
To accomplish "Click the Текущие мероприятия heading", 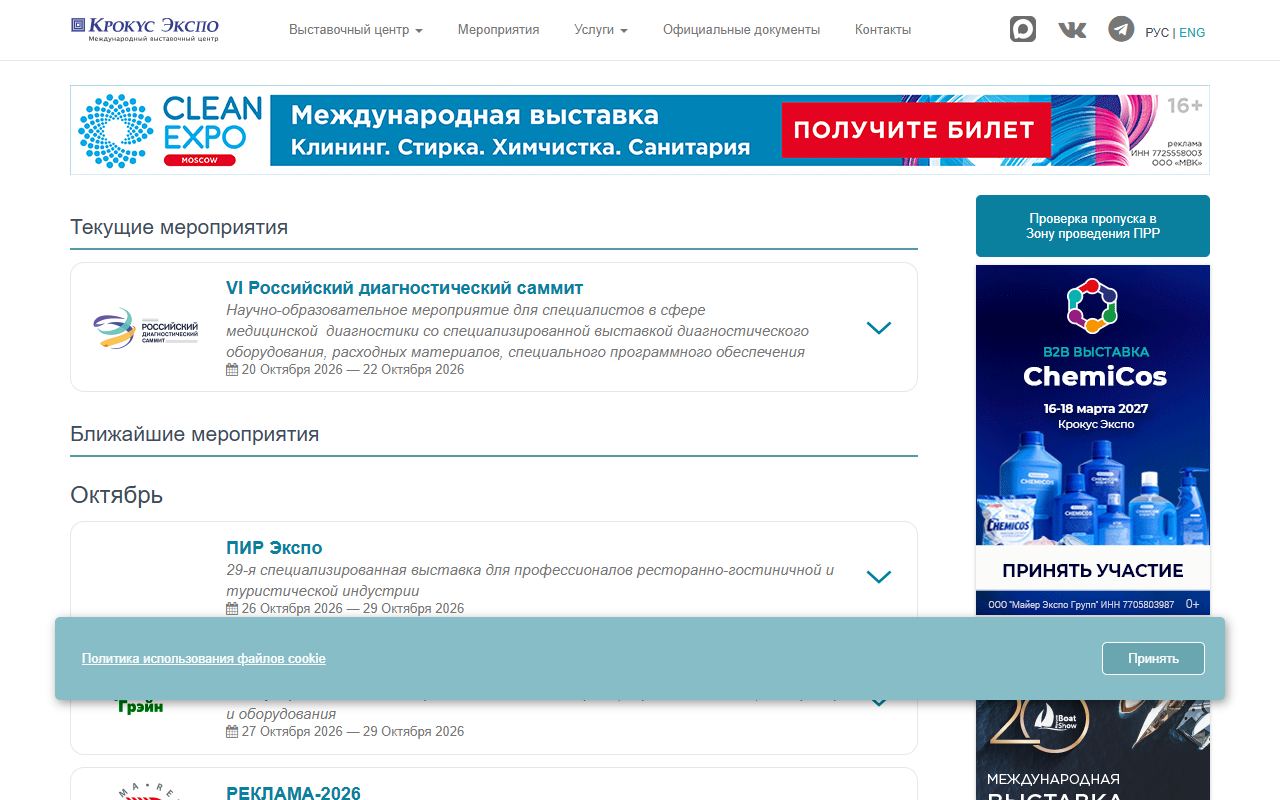I will pos(179,227).
